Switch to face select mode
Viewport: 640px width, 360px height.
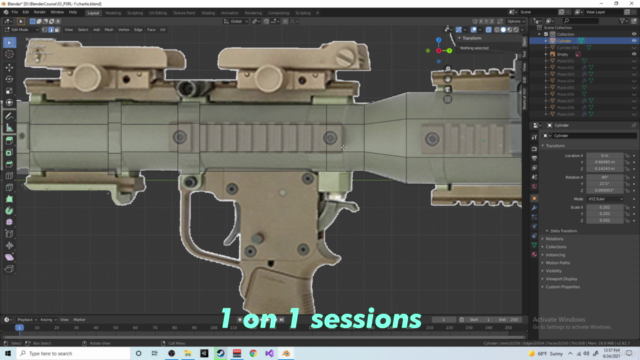point(57,30)
